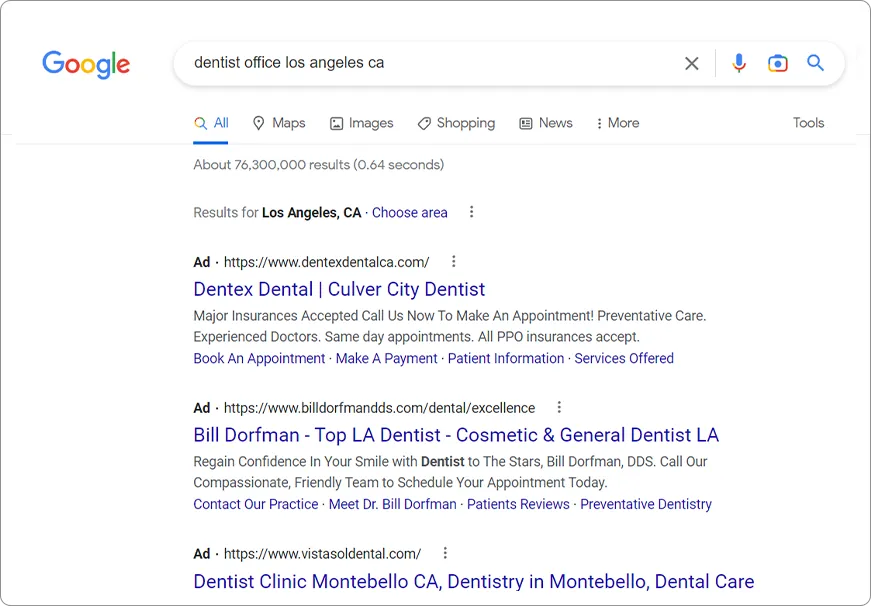Screen dimensions: 871x606
Task: Open the Services Offered sitelink
Action: pos(624,358)
